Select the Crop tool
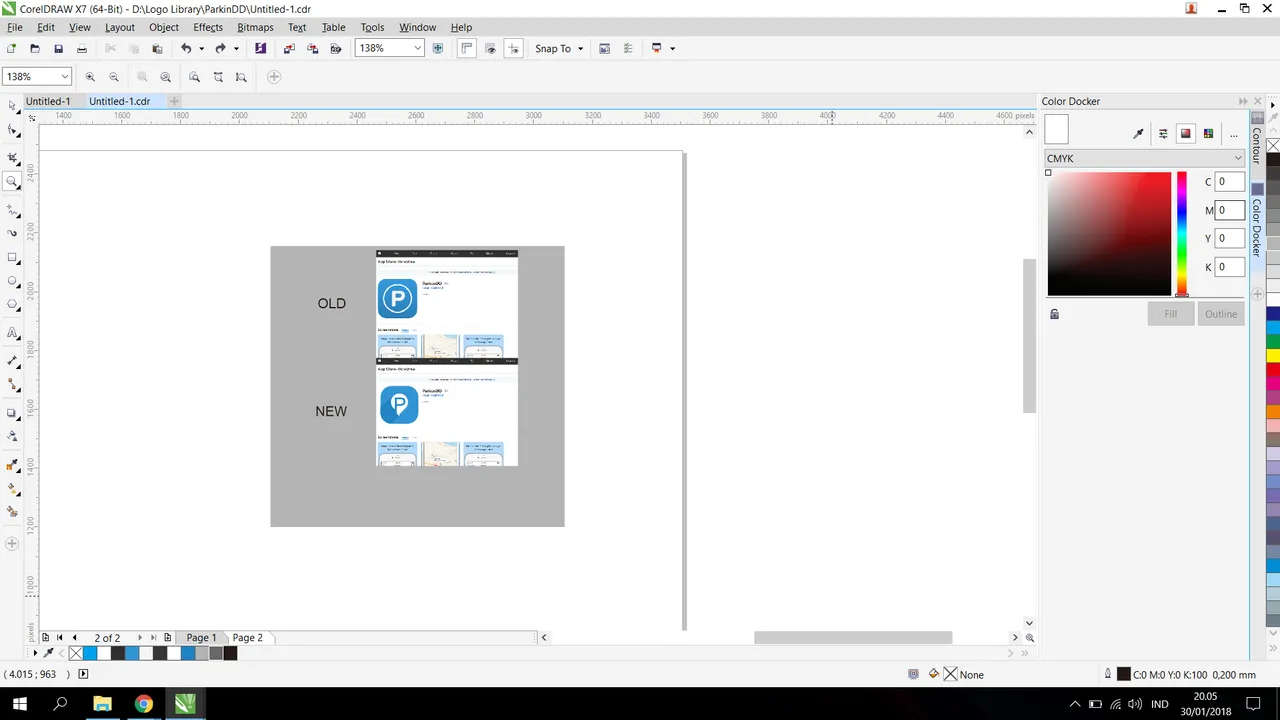Image resolution: width=1280 pixels, height=720 pixels. [12, 158]
